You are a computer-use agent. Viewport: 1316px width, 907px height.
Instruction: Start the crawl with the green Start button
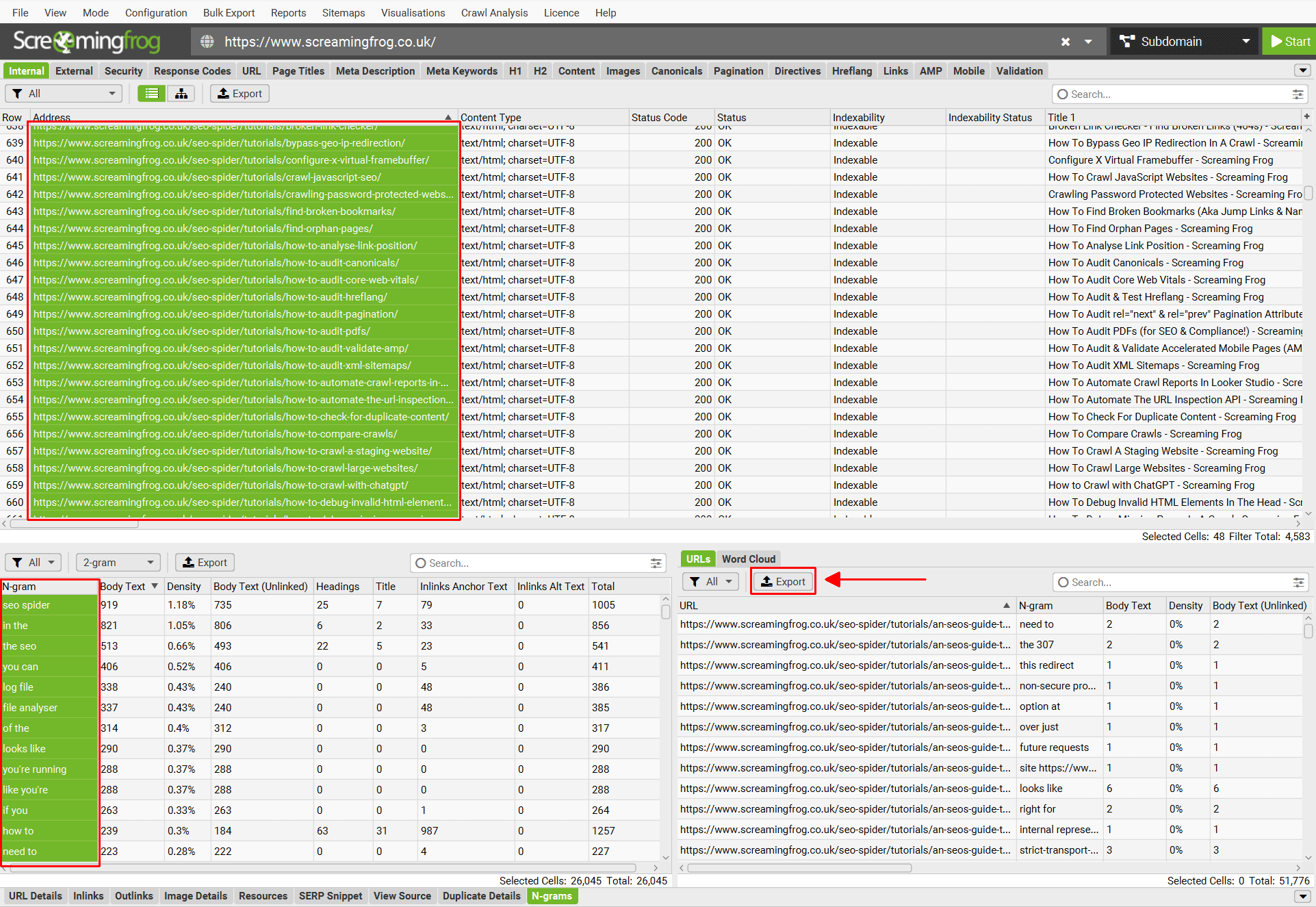pyautogui.click(x=1289, y=42)
